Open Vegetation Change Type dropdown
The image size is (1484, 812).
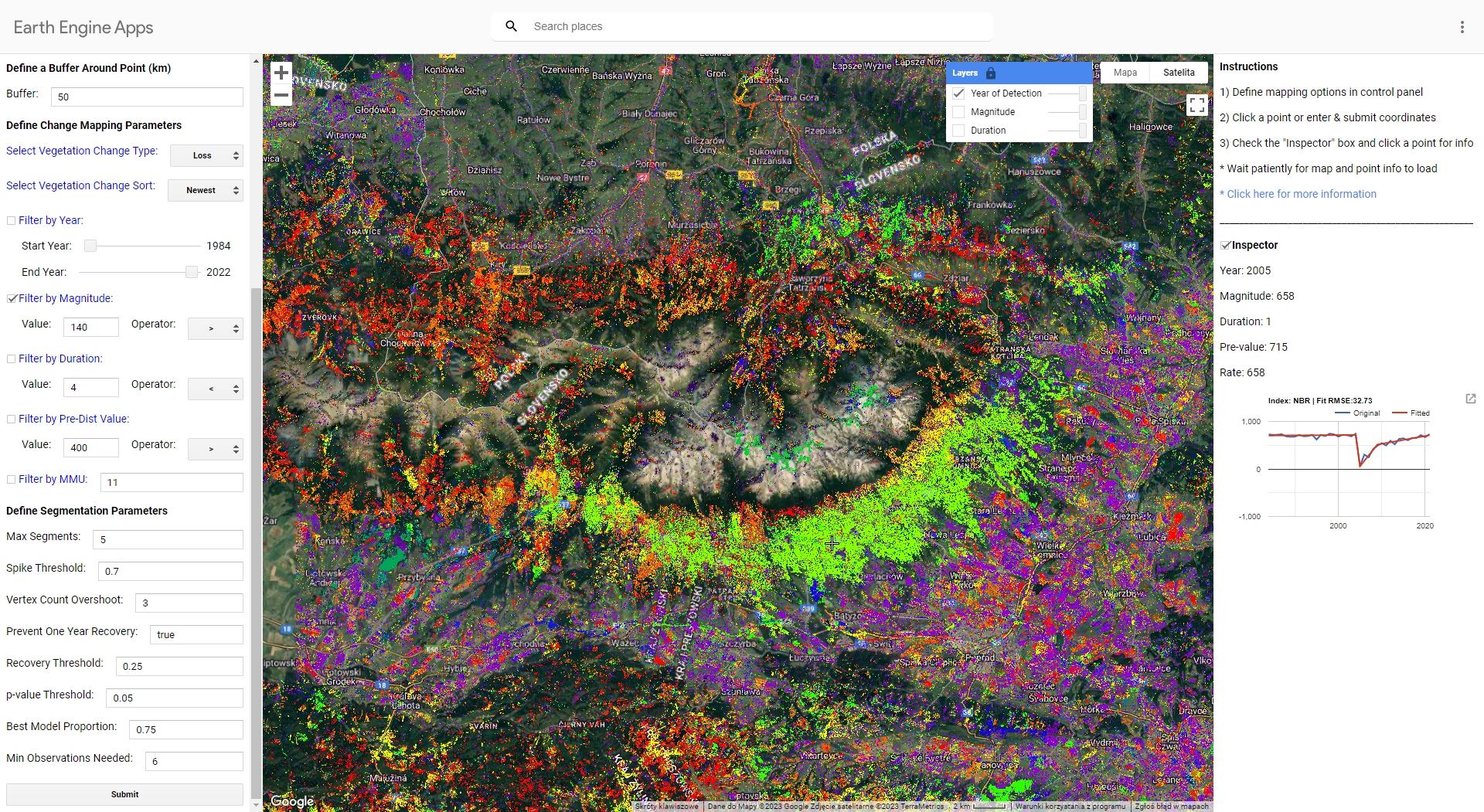click(x=206, y=156)
